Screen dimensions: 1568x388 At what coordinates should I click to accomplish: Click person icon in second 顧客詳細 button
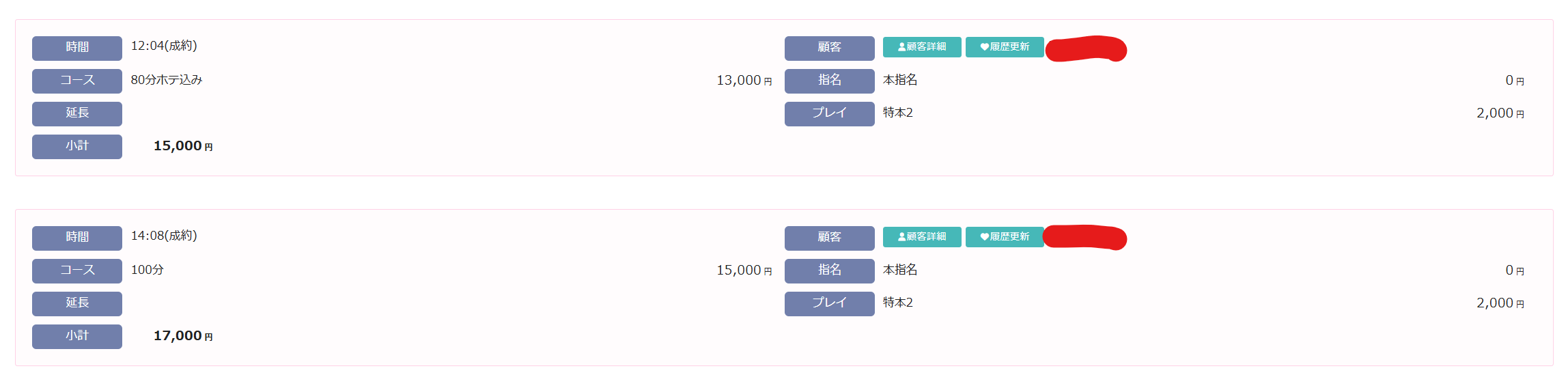901,237
